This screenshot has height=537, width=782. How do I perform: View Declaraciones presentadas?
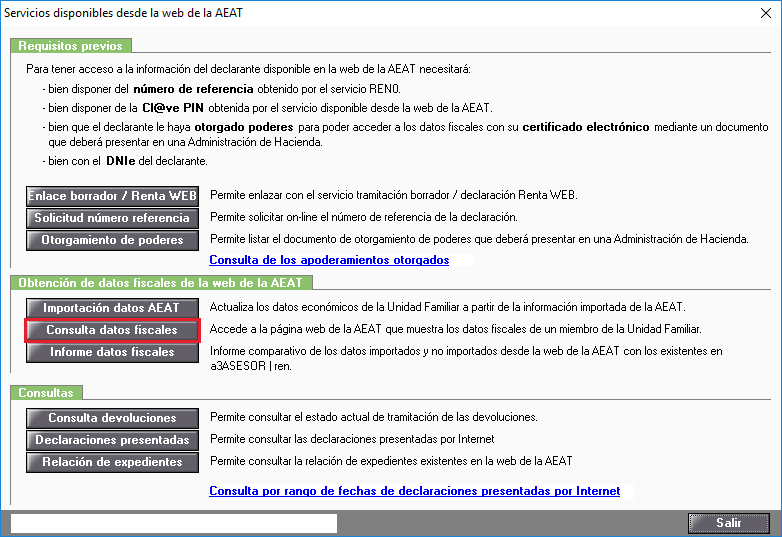(x=112, y=440)
